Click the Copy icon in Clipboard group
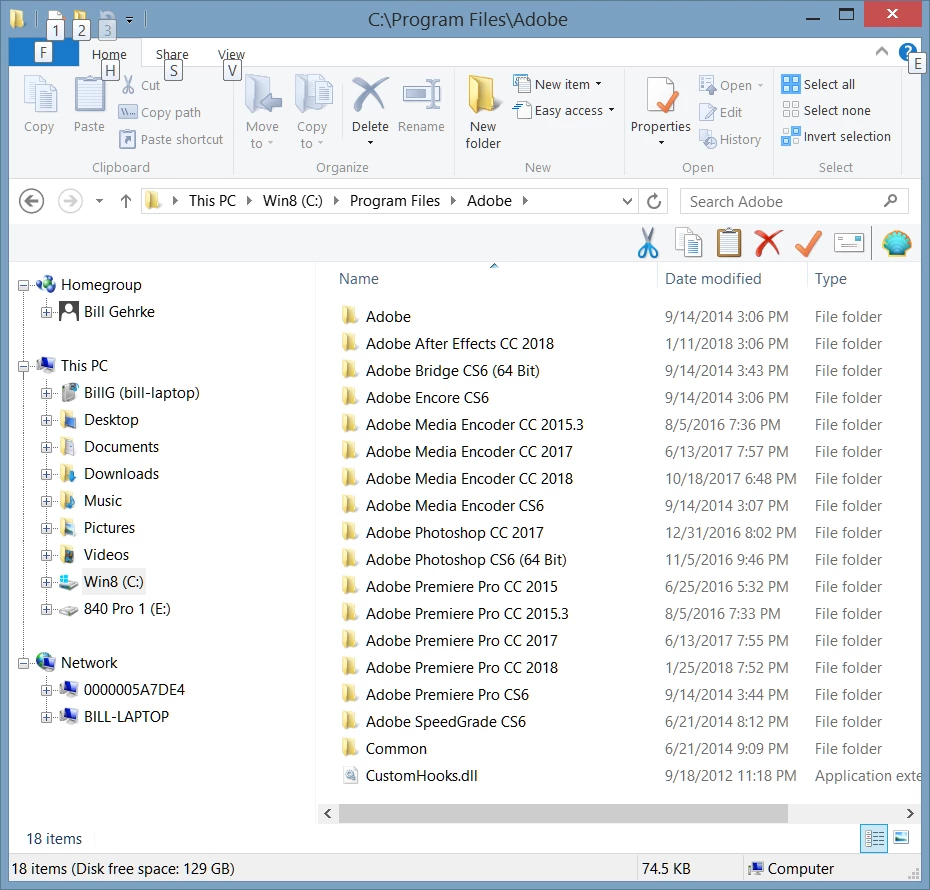This screenshot has height=890, width=930. [40, 95]
